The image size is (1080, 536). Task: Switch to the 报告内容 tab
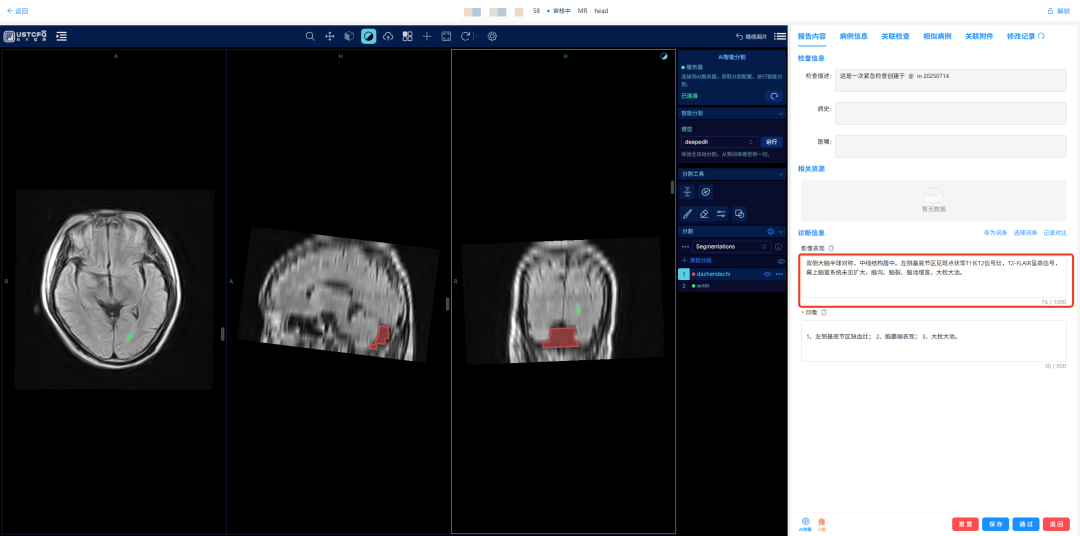click(x=811, y=36)
